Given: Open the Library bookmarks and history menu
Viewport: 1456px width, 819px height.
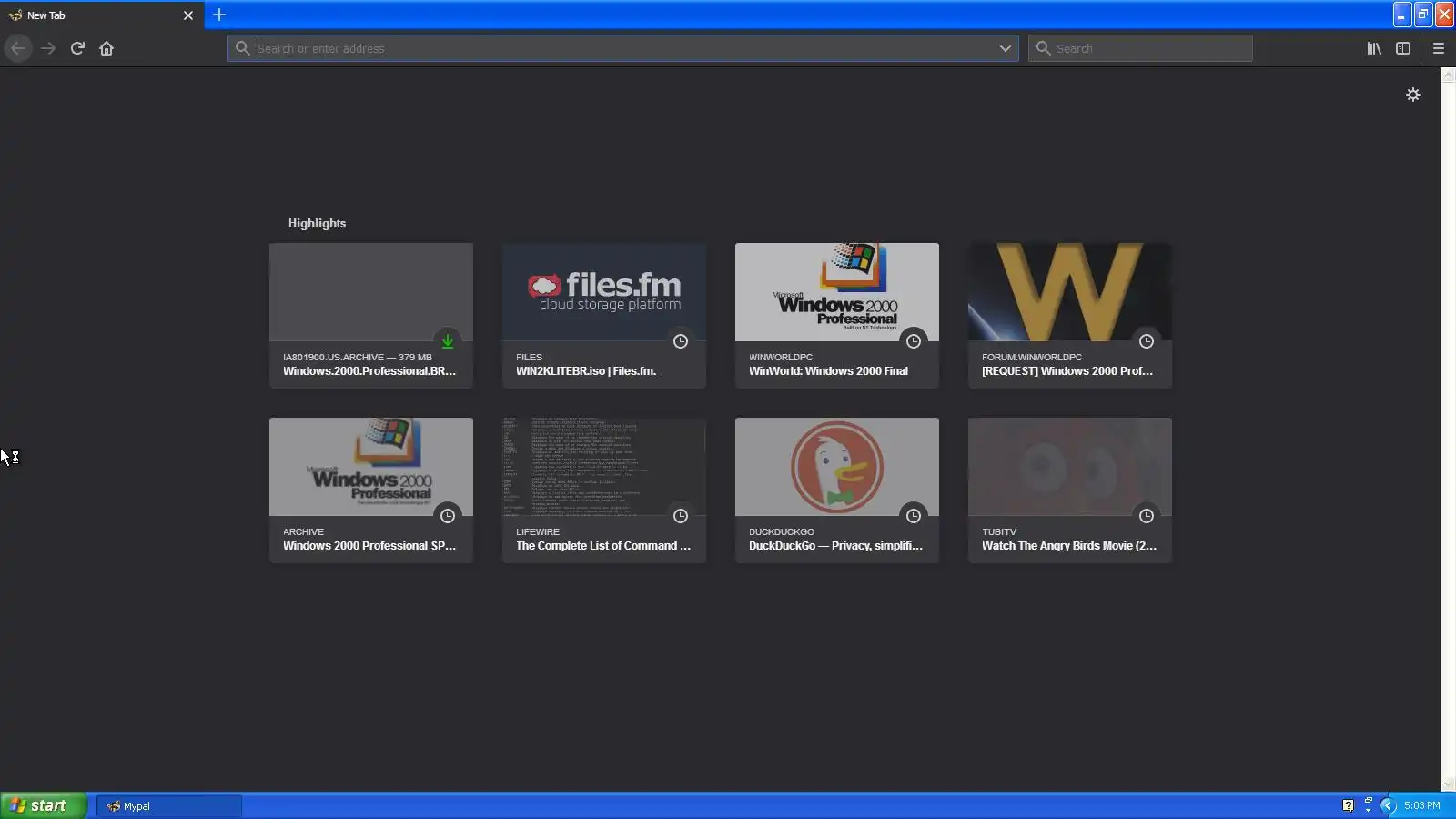Looking at the screenshot, I should (1374, 48).
